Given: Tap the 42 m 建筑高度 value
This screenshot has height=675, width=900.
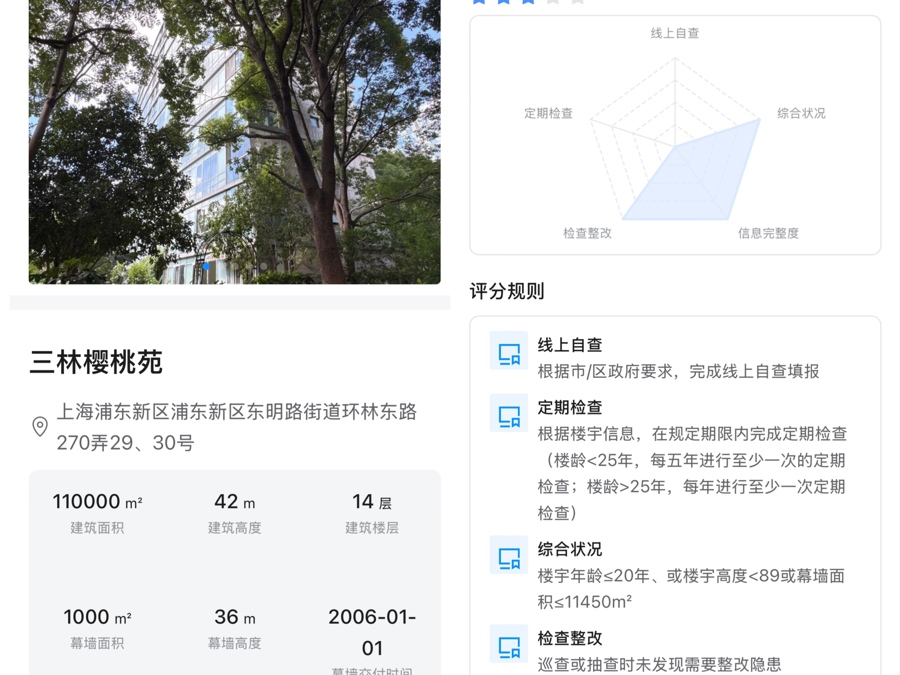Looking at the screenshot, I should (234, 502).
